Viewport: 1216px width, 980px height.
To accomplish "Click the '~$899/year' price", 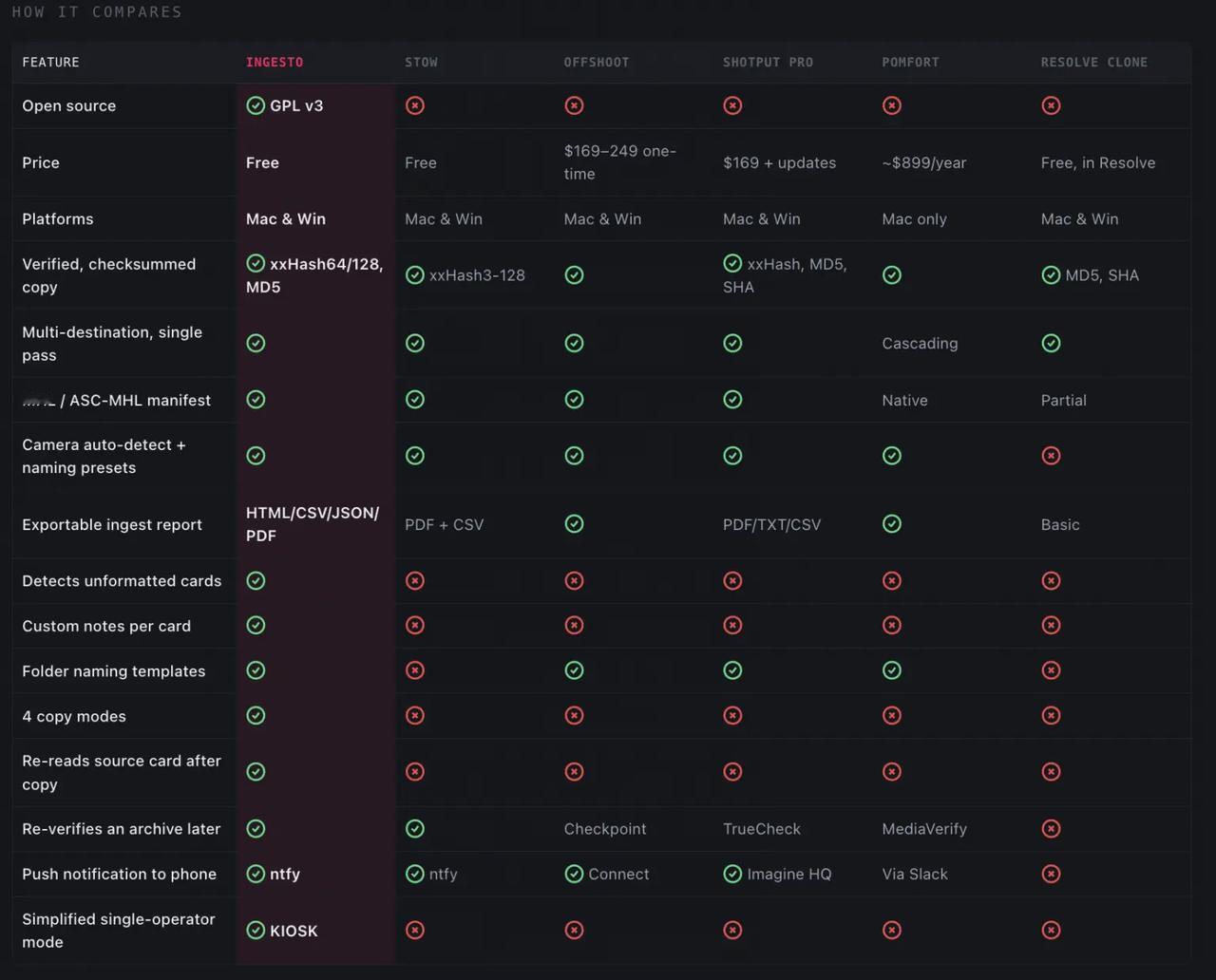I will click(924, 162).
